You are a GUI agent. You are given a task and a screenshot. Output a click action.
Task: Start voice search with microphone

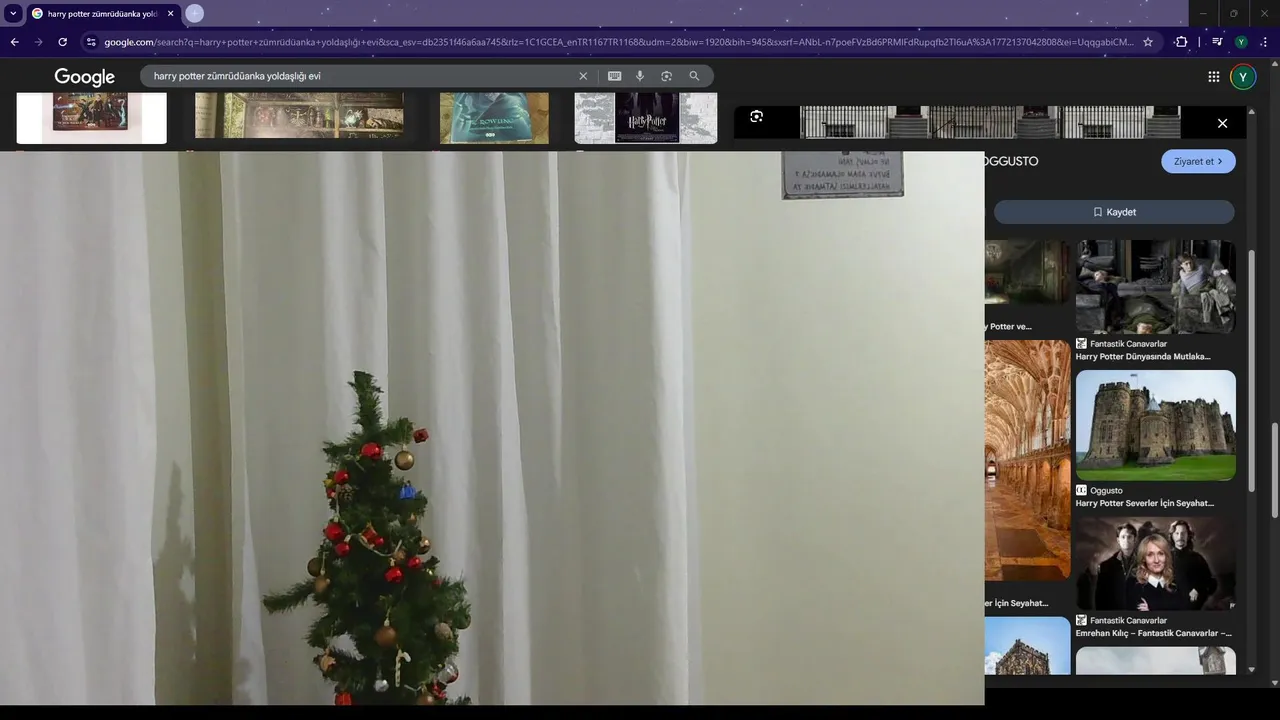(640, 76)
